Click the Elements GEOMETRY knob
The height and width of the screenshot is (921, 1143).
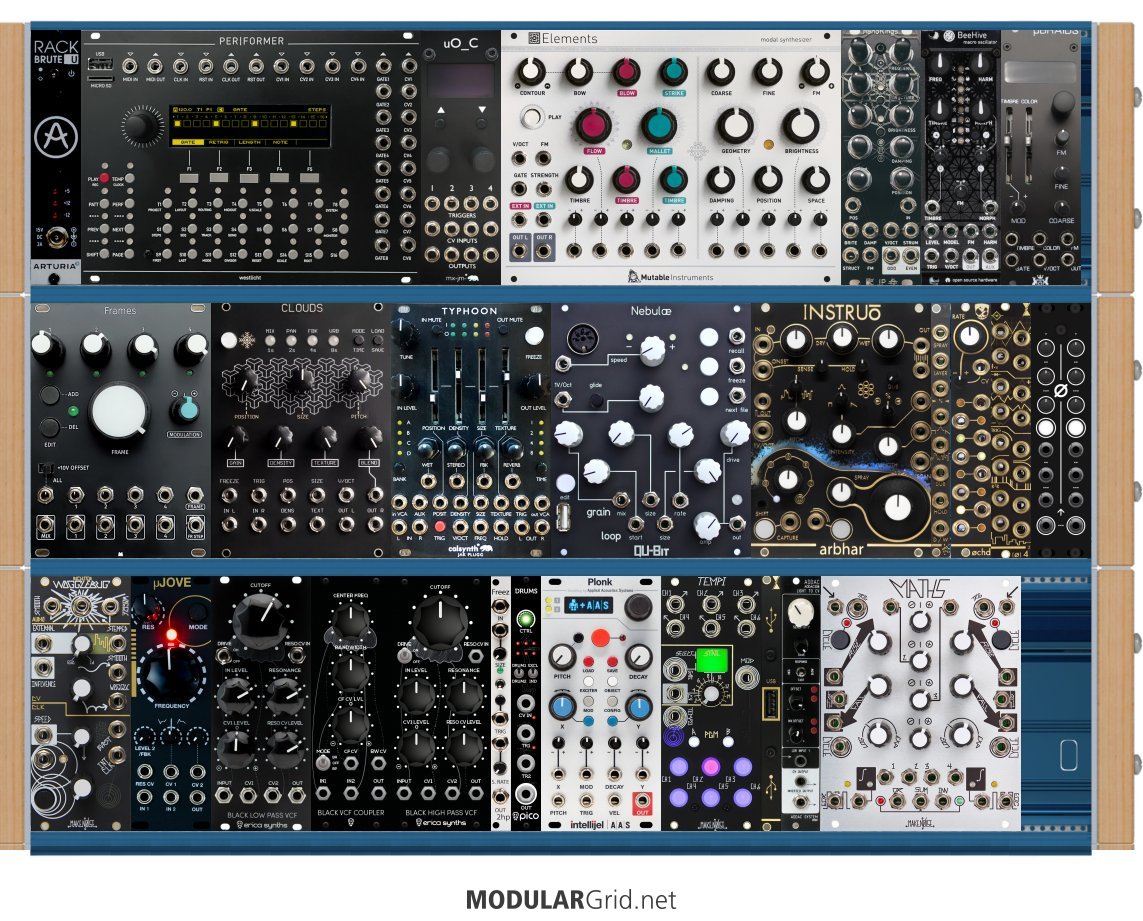[736, 125]
